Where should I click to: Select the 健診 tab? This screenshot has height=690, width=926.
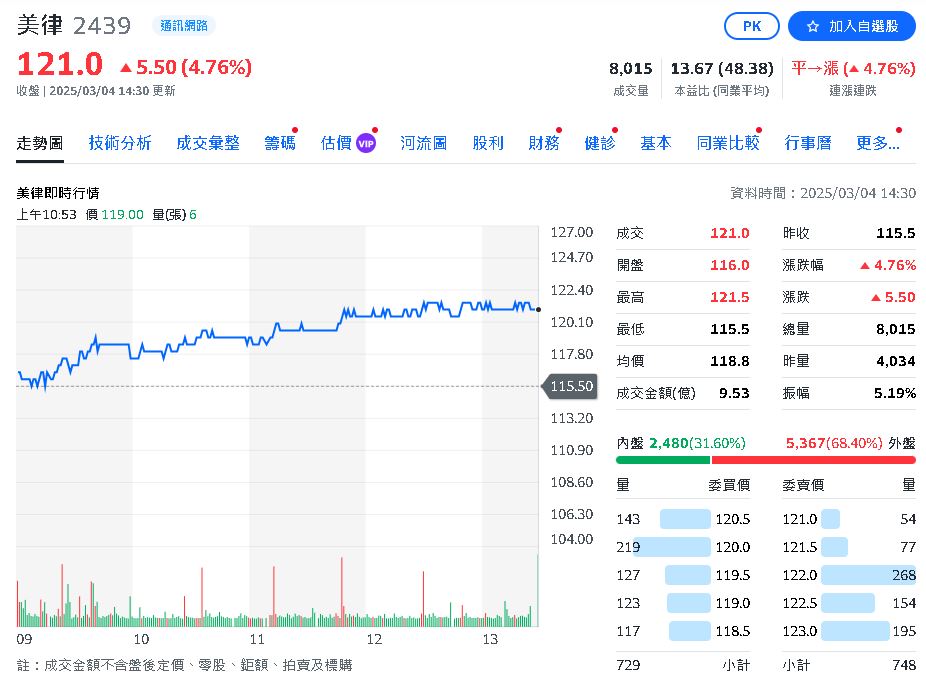[x=600, y=143]
